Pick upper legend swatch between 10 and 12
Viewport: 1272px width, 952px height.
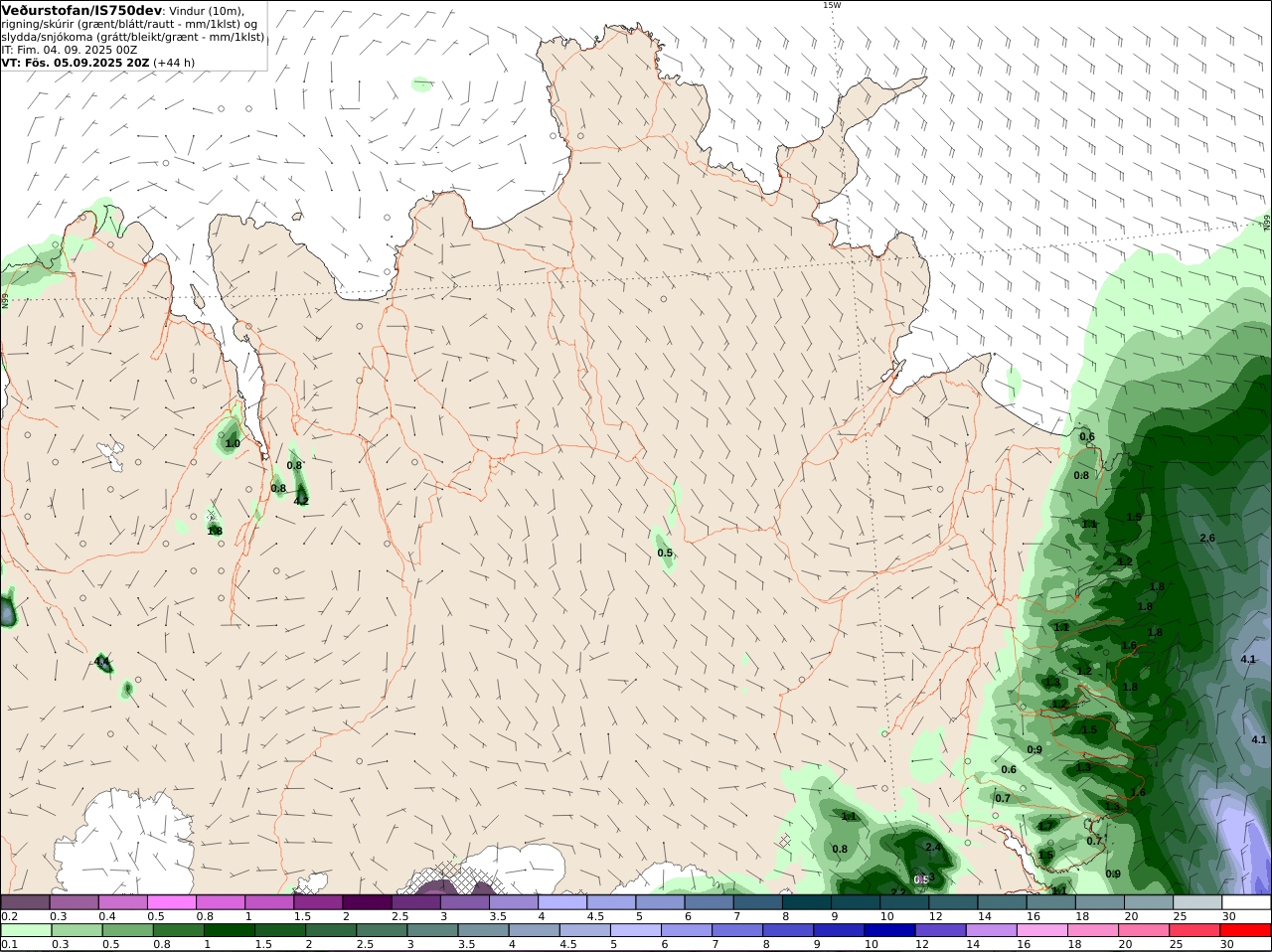(x=902, y=901)
